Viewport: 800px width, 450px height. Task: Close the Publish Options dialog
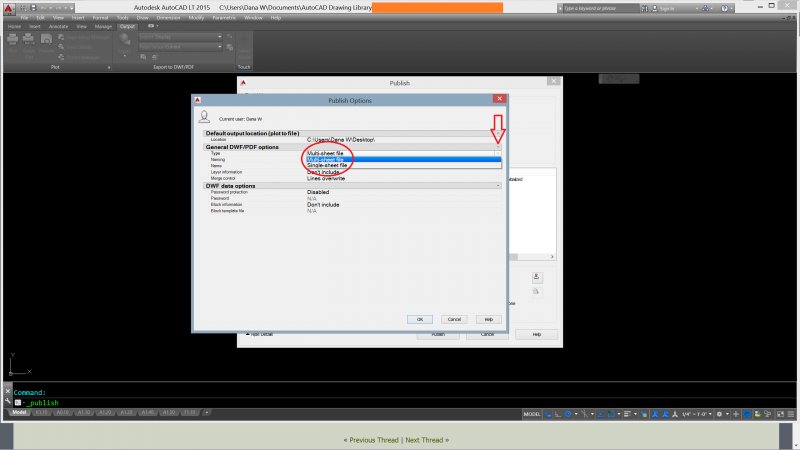click(499, 99)
